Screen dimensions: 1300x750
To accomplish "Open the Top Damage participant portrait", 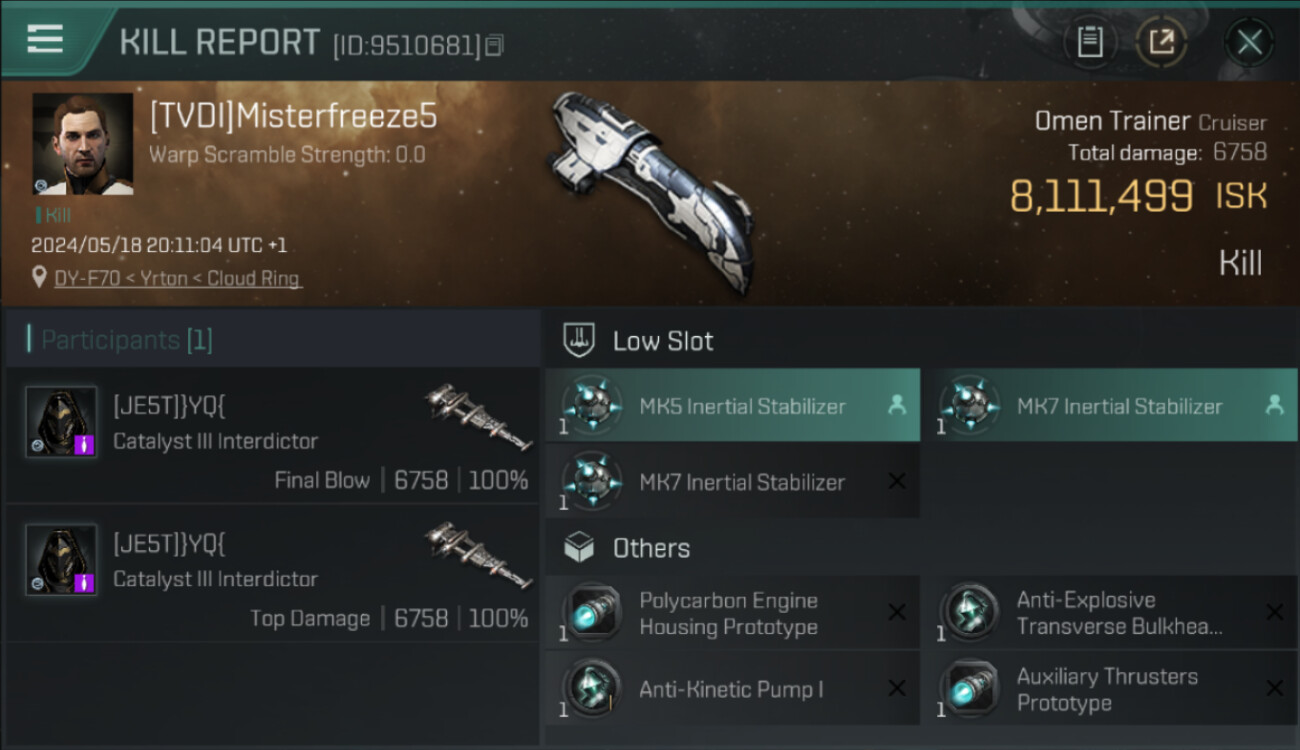I will [x=61, y=560].
